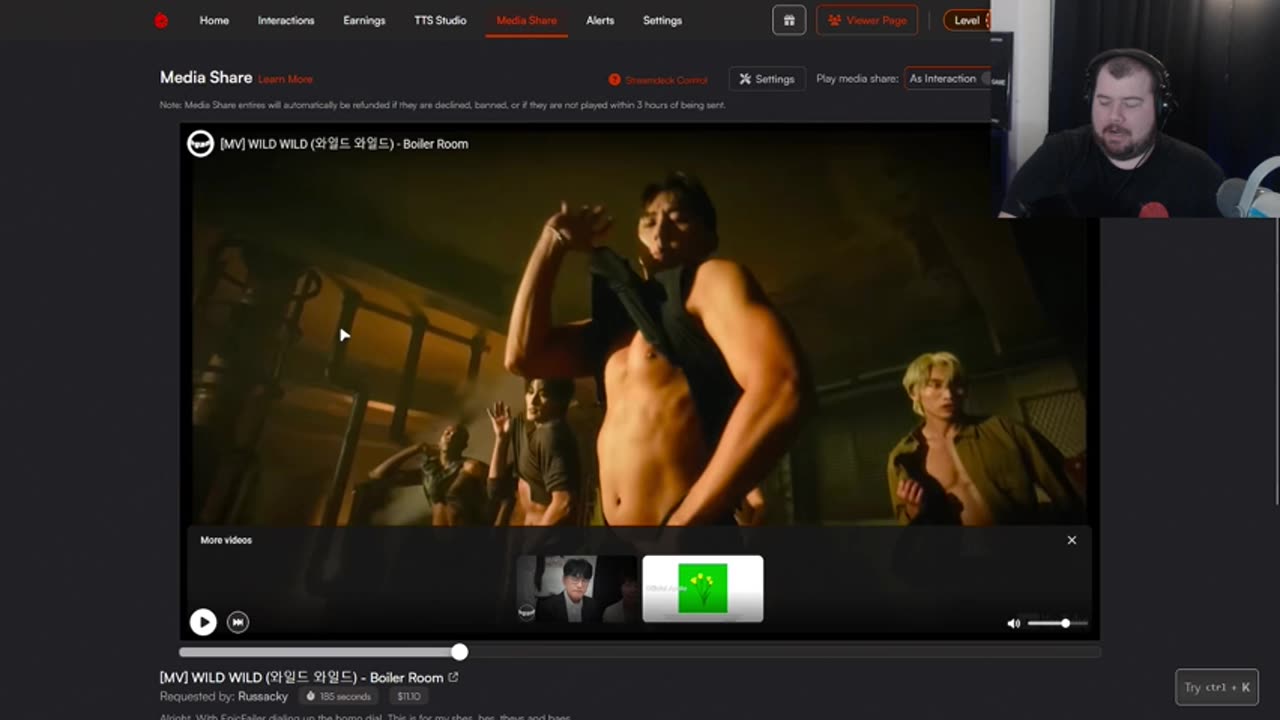
Task: Go to the Earnings tab
Action: (x=364, y=20)
